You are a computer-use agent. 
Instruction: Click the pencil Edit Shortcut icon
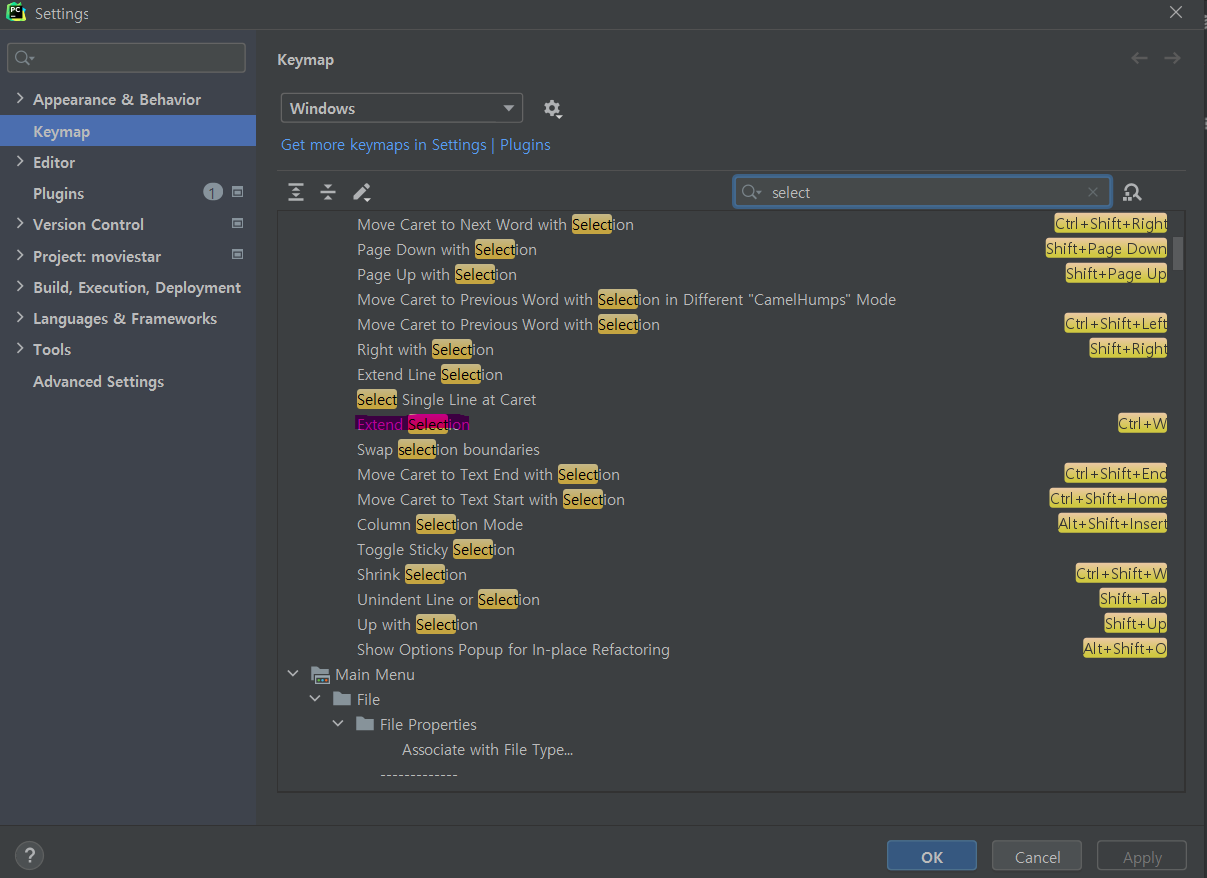coord(362,192)
